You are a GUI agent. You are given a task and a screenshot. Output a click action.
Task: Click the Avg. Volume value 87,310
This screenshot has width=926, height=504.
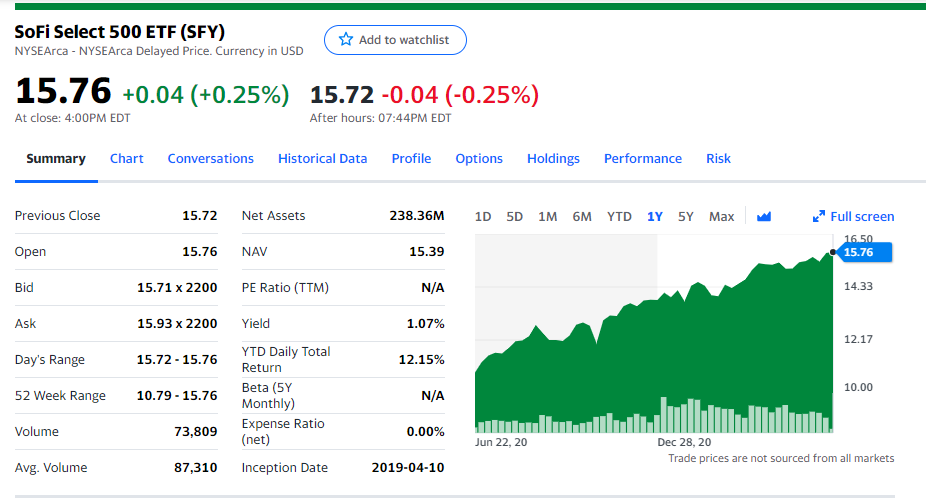(x=195, y=468)
